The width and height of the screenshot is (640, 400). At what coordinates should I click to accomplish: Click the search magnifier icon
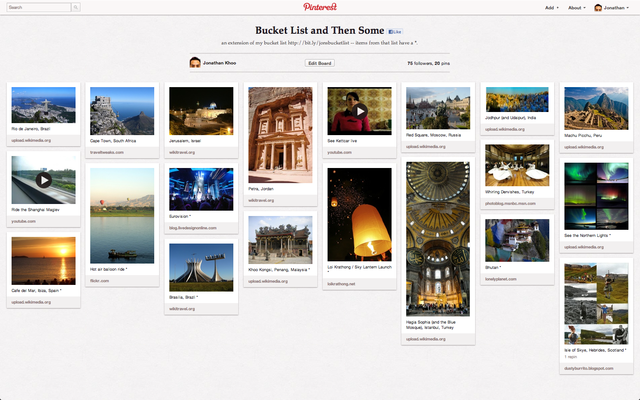coord(77,7)
